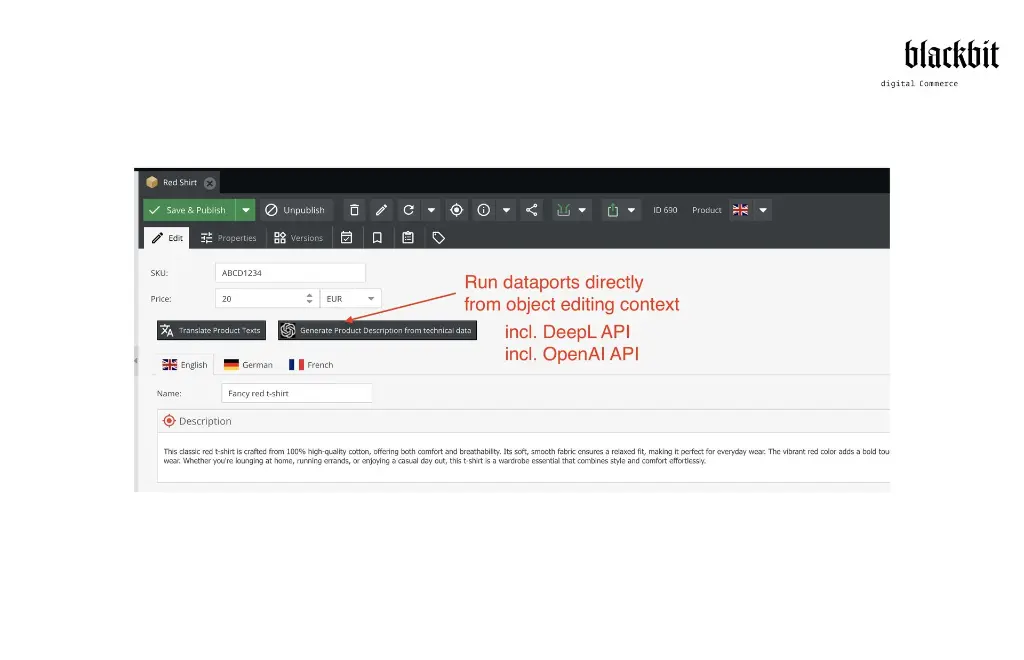The height and width of the screenshot is (660, 1024).
Task: Click the share icon in the toolbar
Action: point(532,210)
